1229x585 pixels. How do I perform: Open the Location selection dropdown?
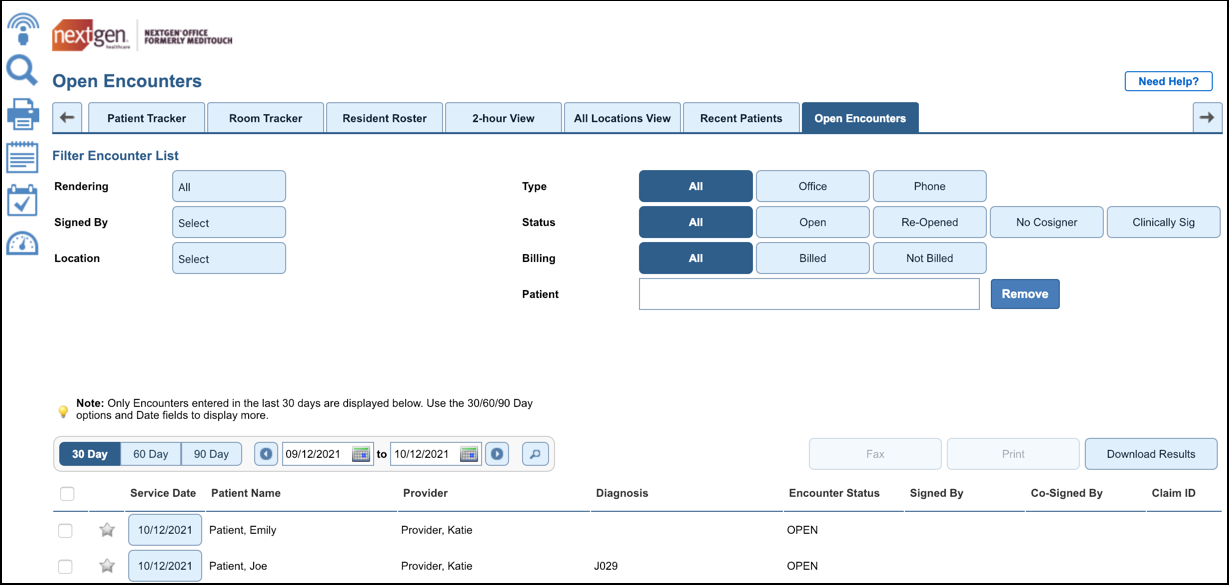(x=228, y=258)
